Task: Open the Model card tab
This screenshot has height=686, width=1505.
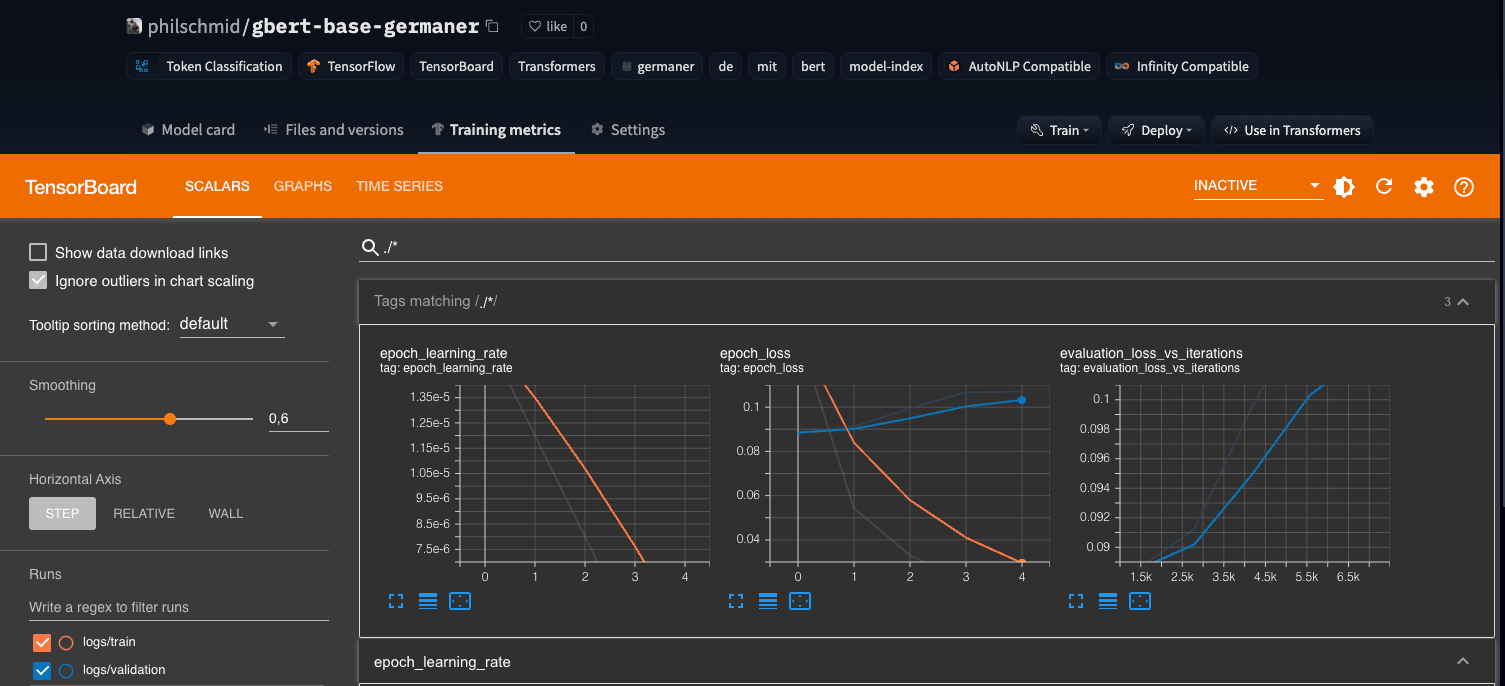Action: click(x=188, y=130)
